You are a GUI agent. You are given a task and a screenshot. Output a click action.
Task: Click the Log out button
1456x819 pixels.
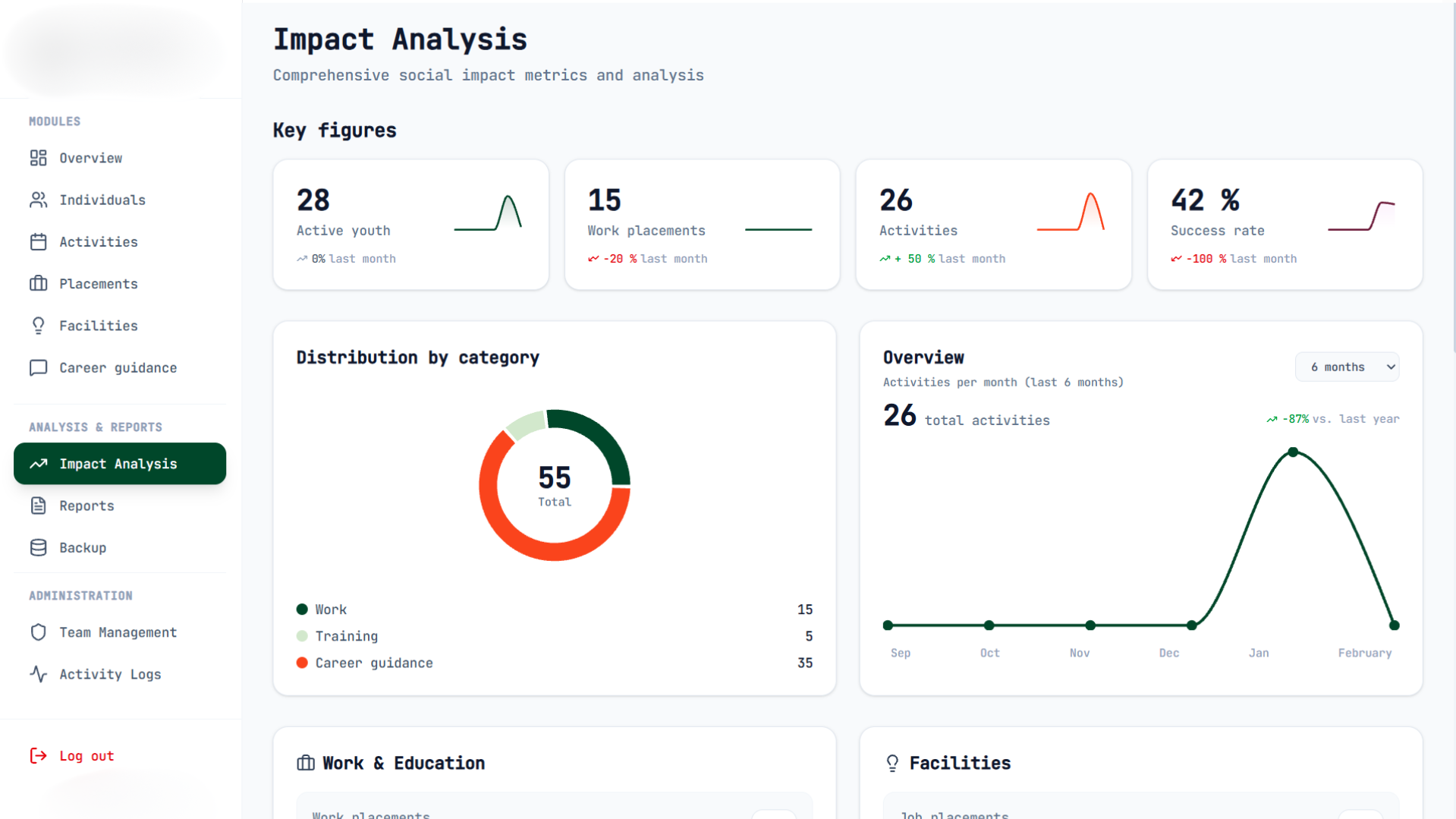pos(71,755)
